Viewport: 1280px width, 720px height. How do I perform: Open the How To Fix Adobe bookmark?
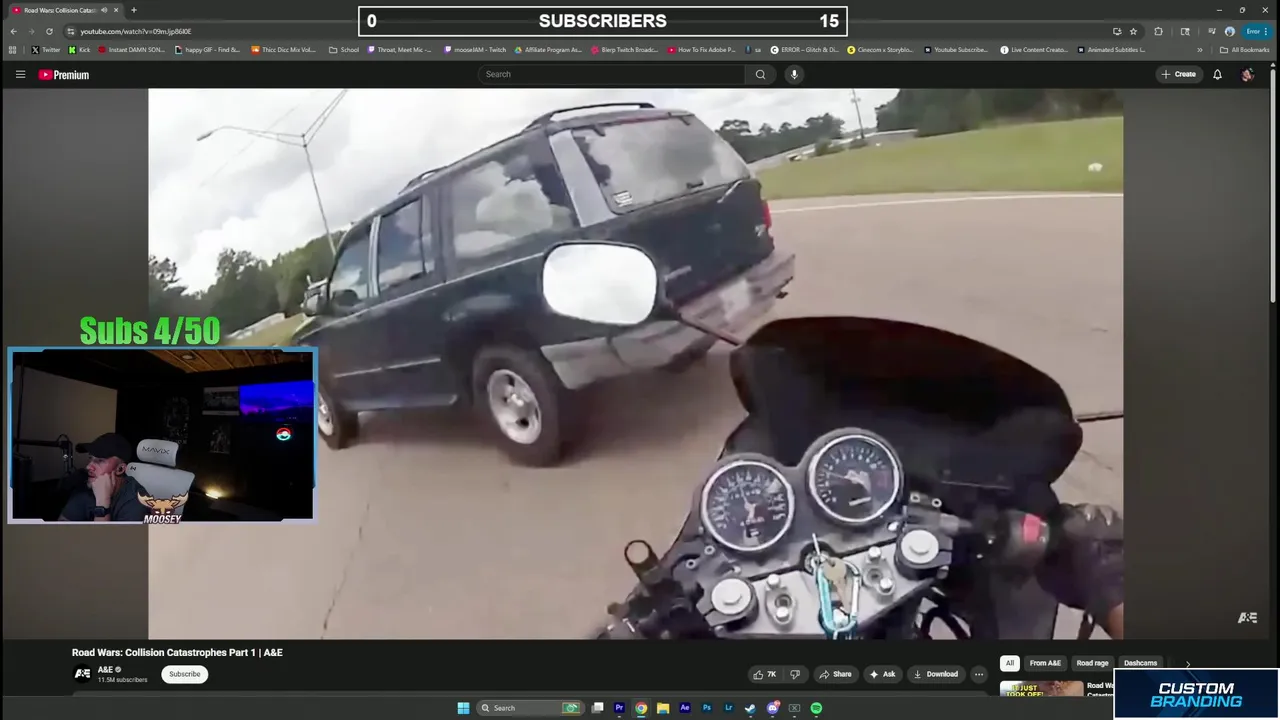click(x=701, y=49)
